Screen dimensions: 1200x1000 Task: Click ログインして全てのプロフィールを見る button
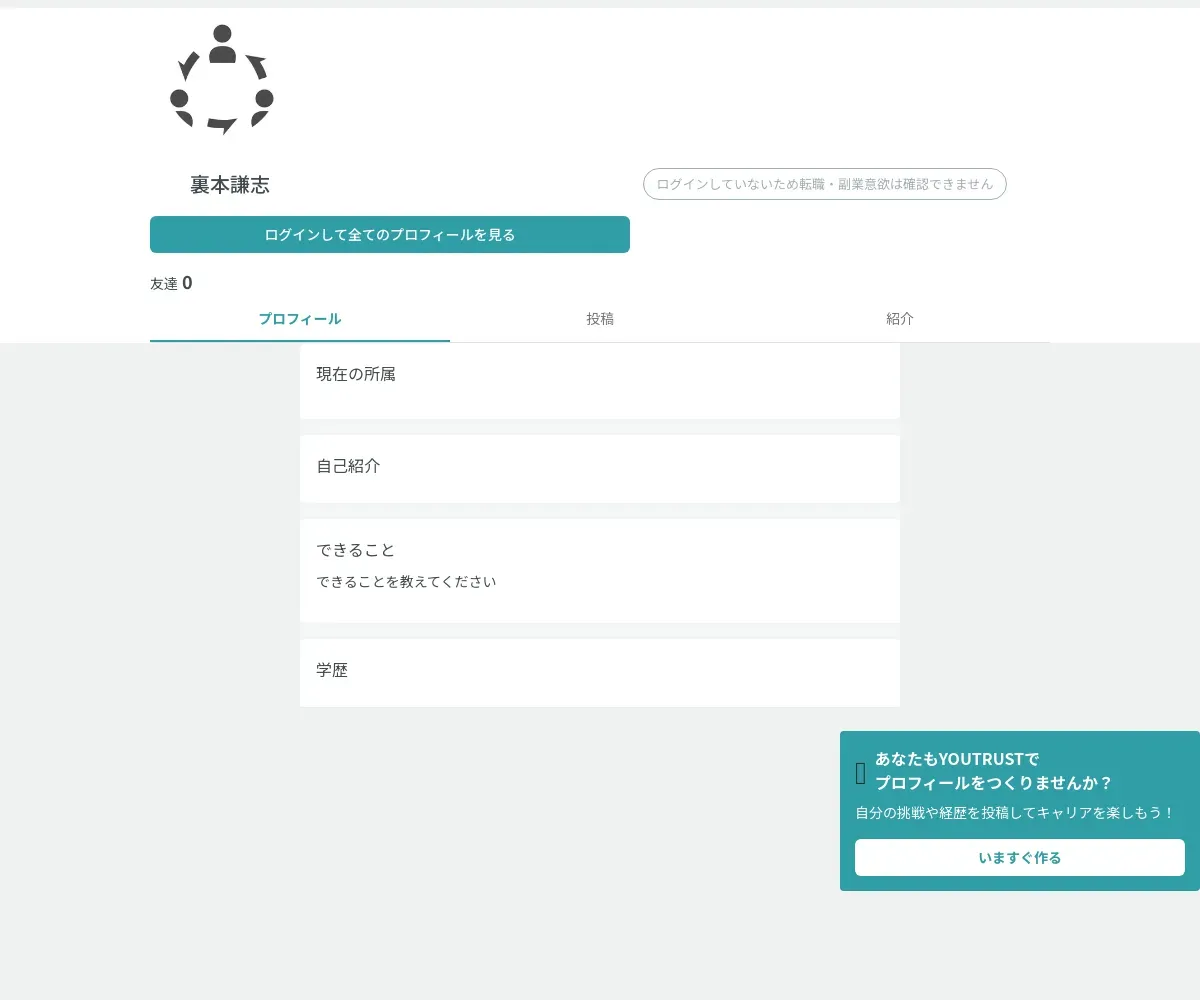click(x=390, y=235)
